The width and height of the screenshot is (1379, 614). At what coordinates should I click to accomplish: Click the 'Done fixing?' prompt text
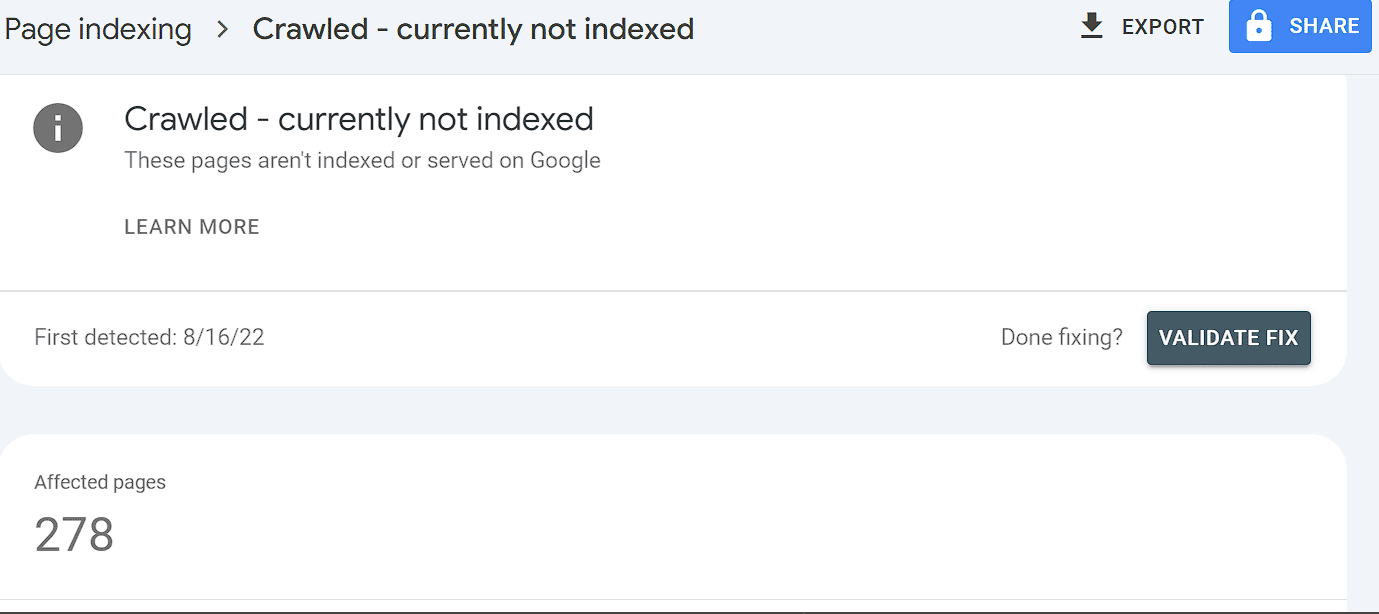[x=1062, y=338]
